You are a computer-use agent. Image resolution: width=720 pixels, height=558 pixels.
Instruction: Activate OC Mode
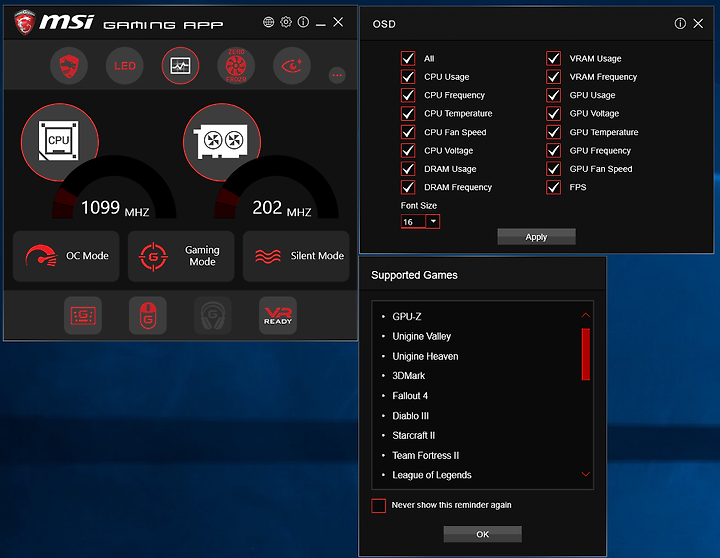coord(66,256)
